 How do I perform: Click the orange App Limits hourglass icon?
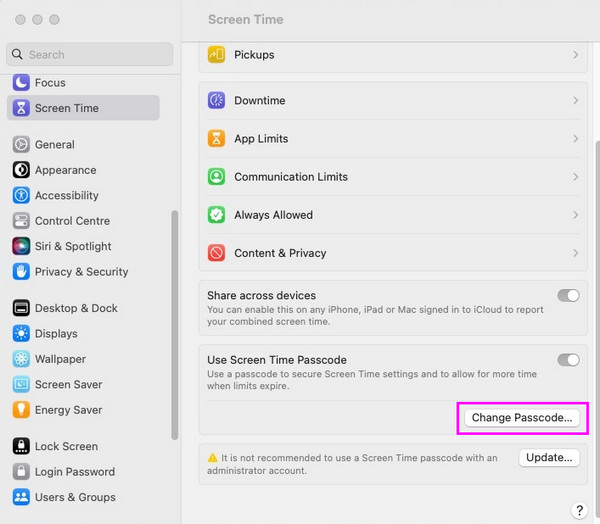(216, 139)
